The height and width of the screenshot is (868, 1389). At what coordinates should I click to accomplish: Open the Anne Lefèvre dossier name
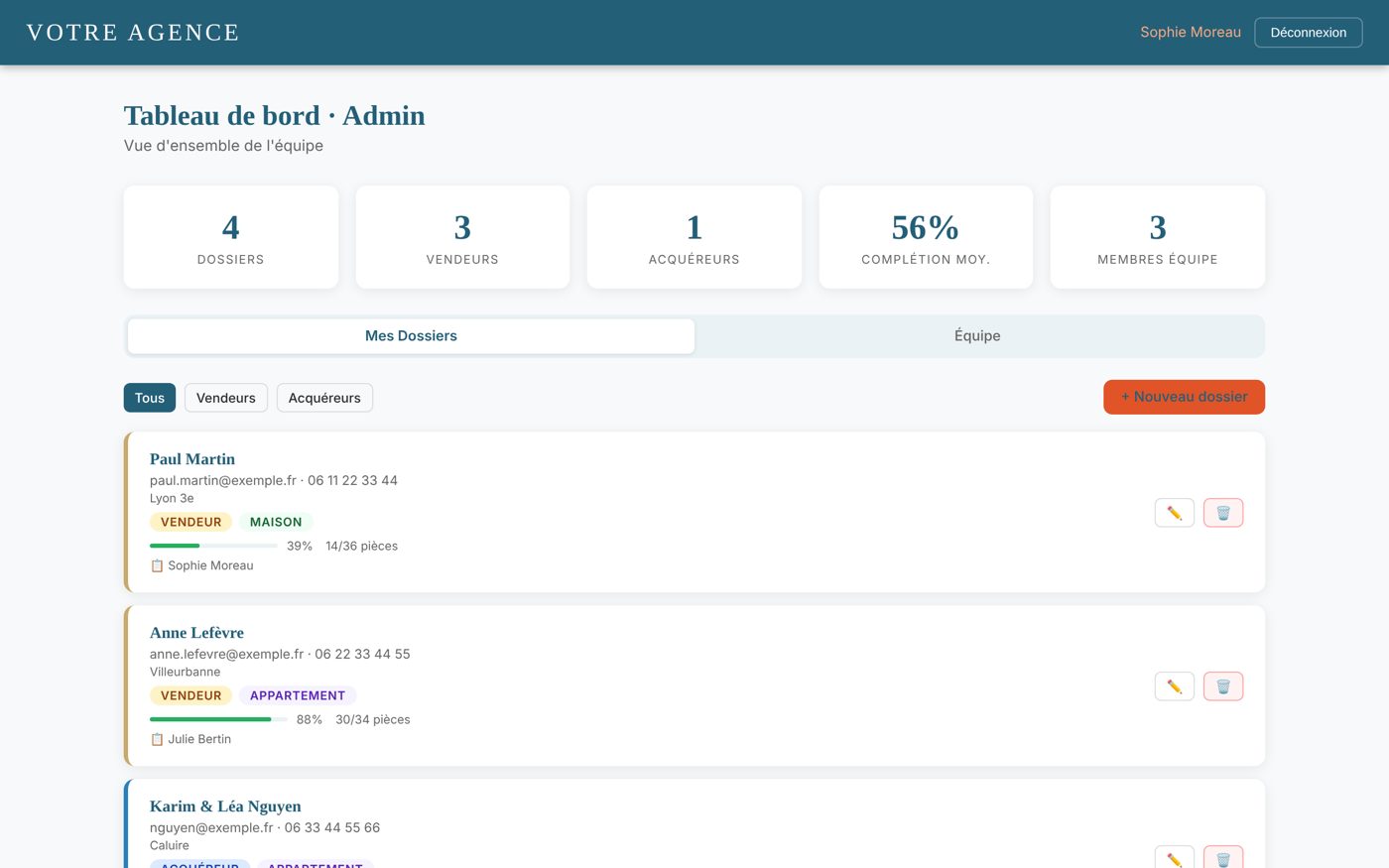click(x=196, y=633)
